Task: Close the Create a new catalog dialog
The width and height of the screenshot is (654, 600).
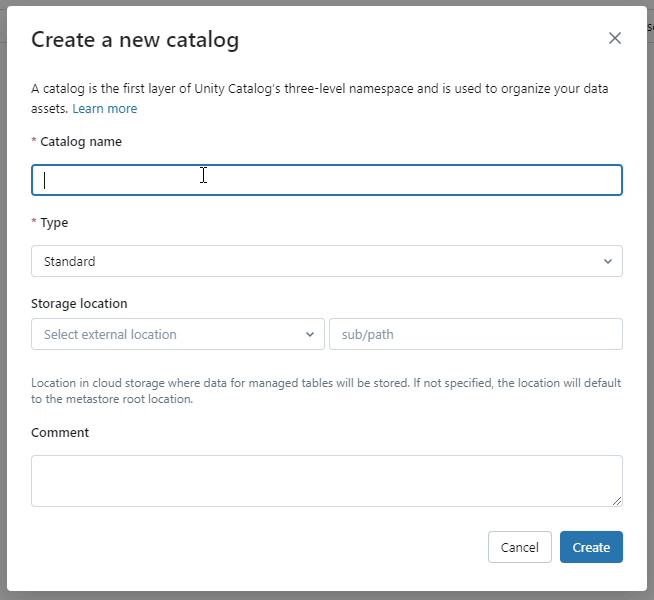Action: [x=615, y=38]
